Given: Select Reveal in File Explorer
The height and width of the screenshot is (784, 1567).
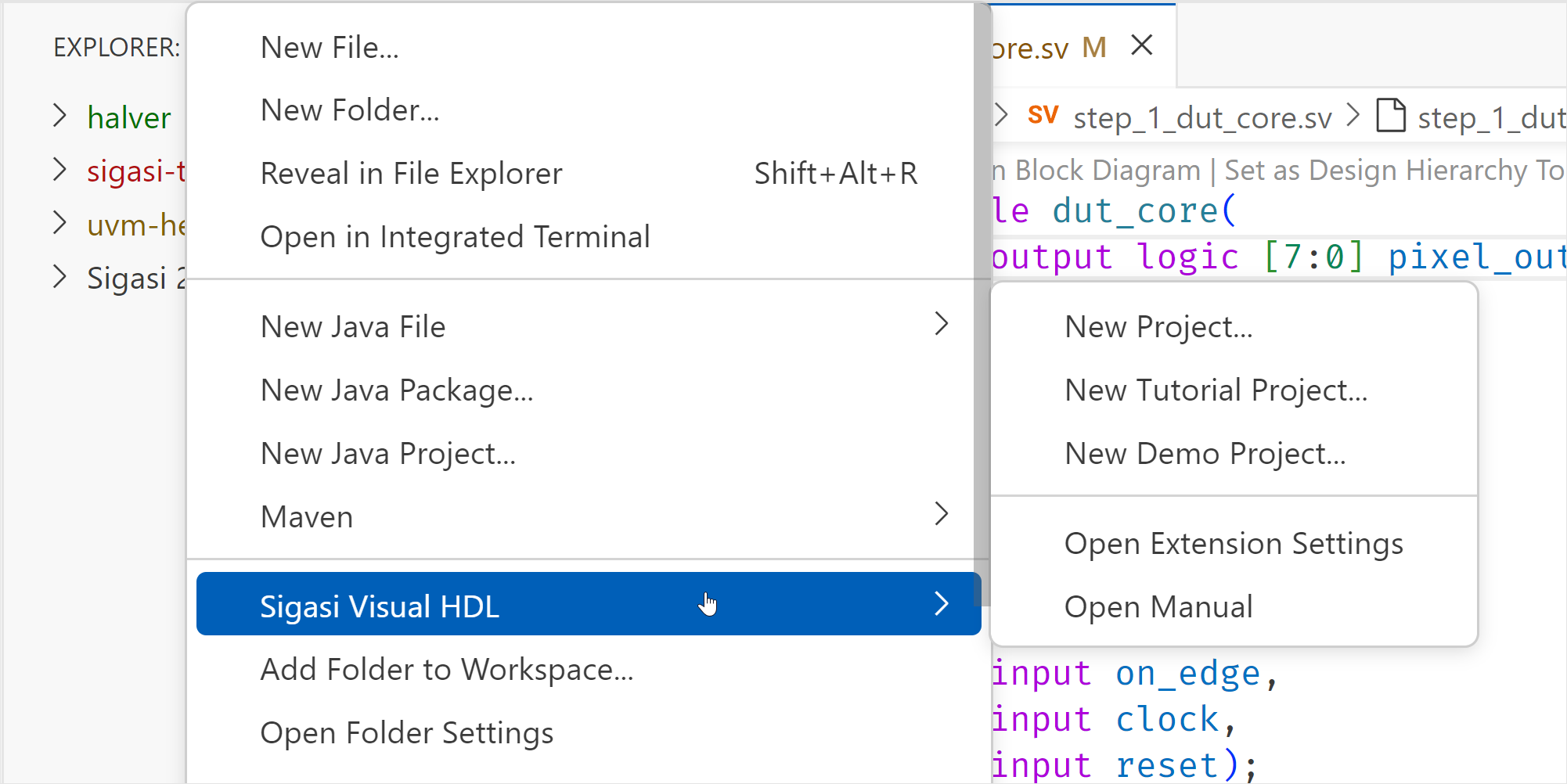Looking at the screenshot, I should tap(584, 174).
